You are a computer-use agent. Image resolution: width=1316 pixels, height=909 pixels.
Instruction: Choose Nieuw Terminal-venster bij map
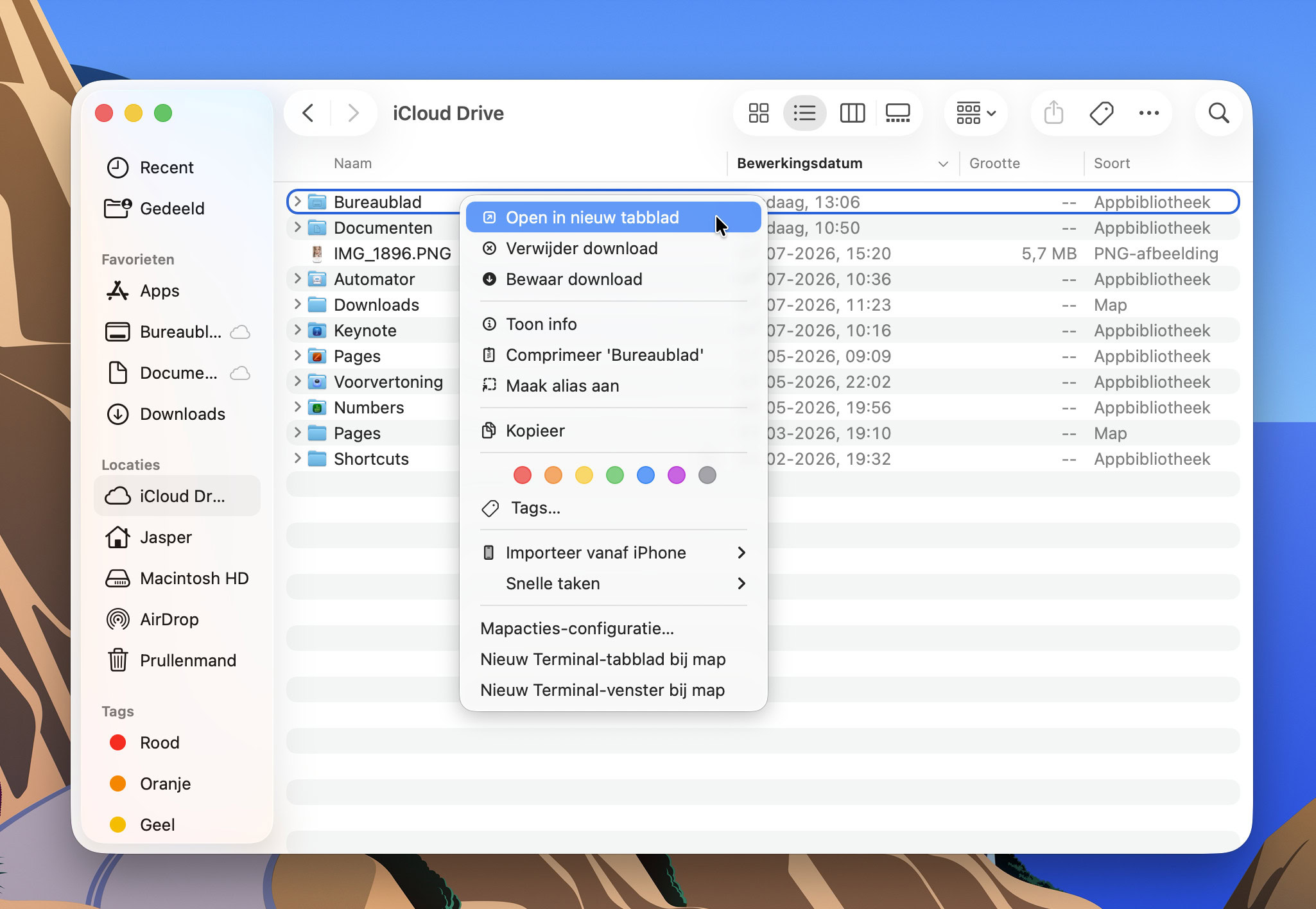point(614,690)
